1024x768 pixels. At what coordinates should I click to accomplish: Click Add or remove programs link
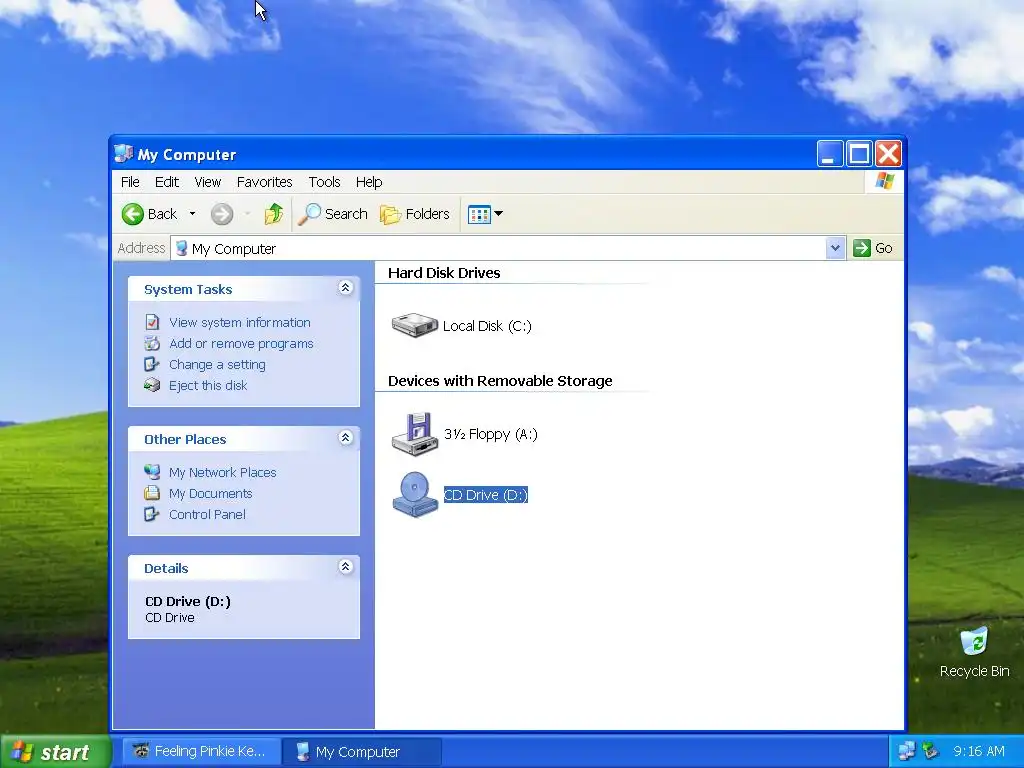241,344
